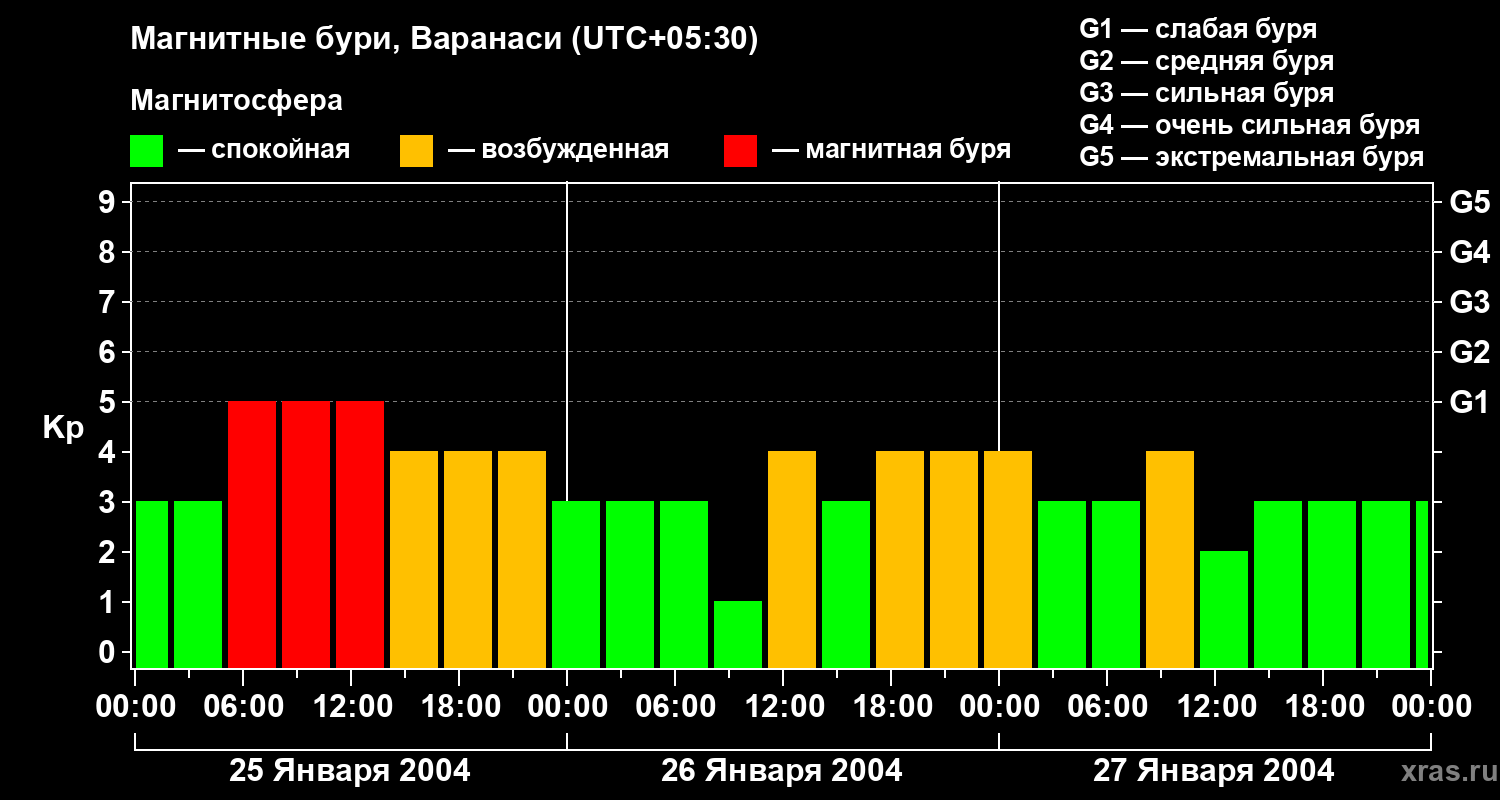Click the shortest green bar, Kp 1, on 26 January
This screenshot has height=800, width=1500.
738,634
